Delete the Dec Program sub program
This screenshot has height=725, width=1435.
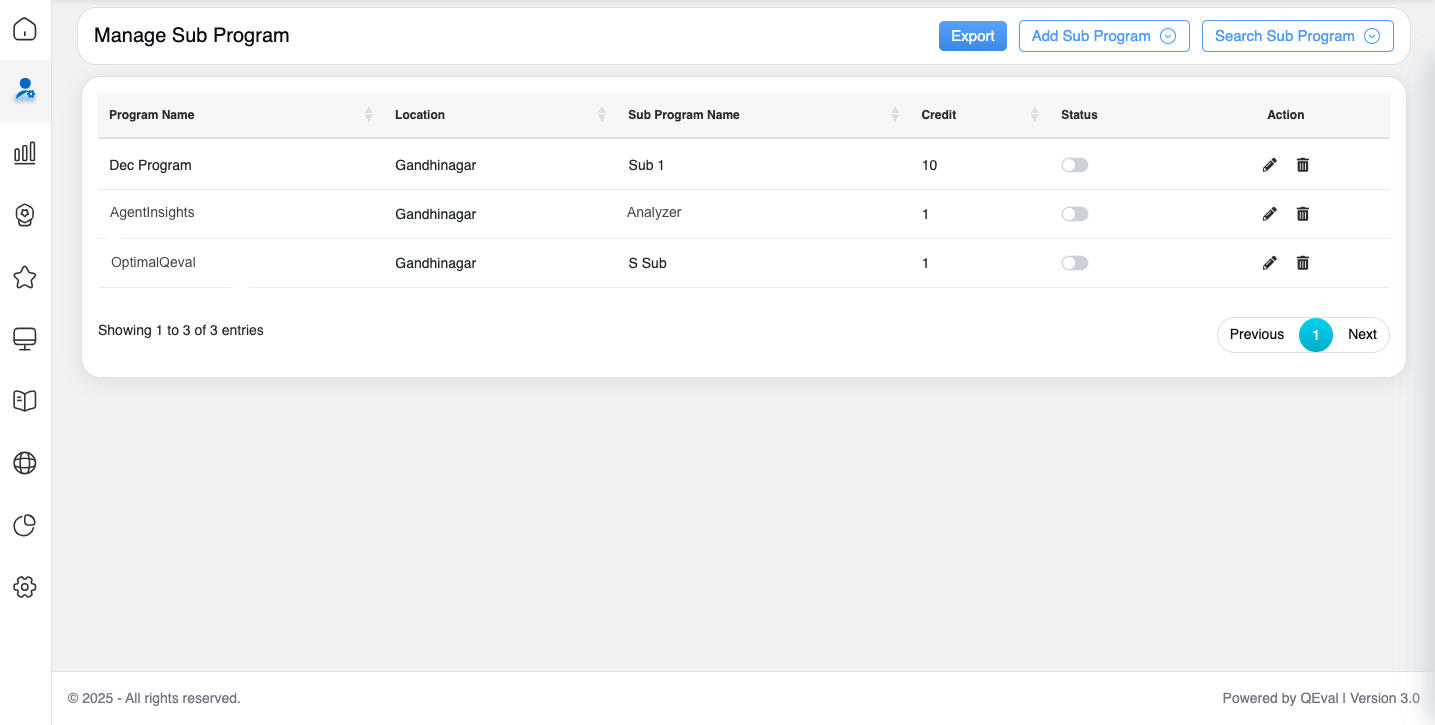[x=1302, y=165]
